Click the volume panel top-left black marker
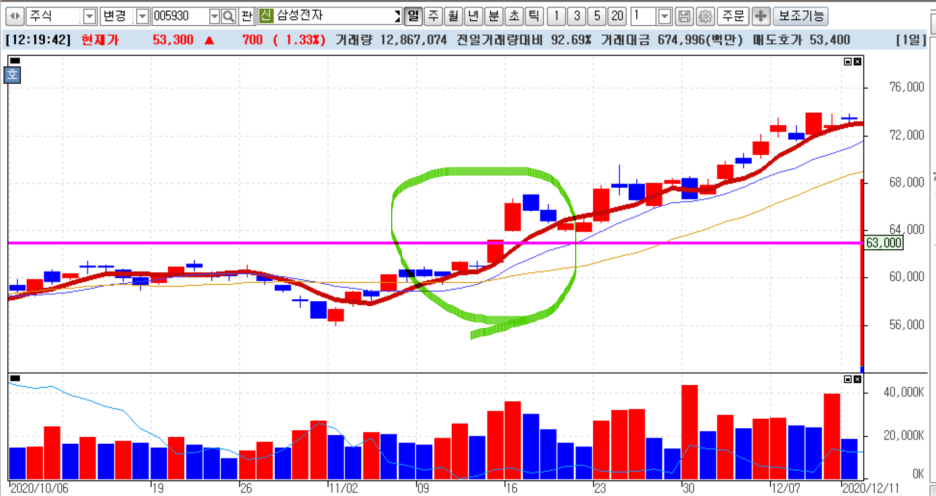 tap(15, 378)
